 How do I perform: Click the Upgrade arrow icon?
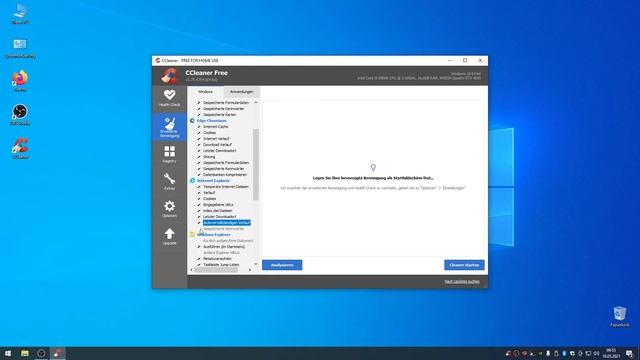(169, 233)
